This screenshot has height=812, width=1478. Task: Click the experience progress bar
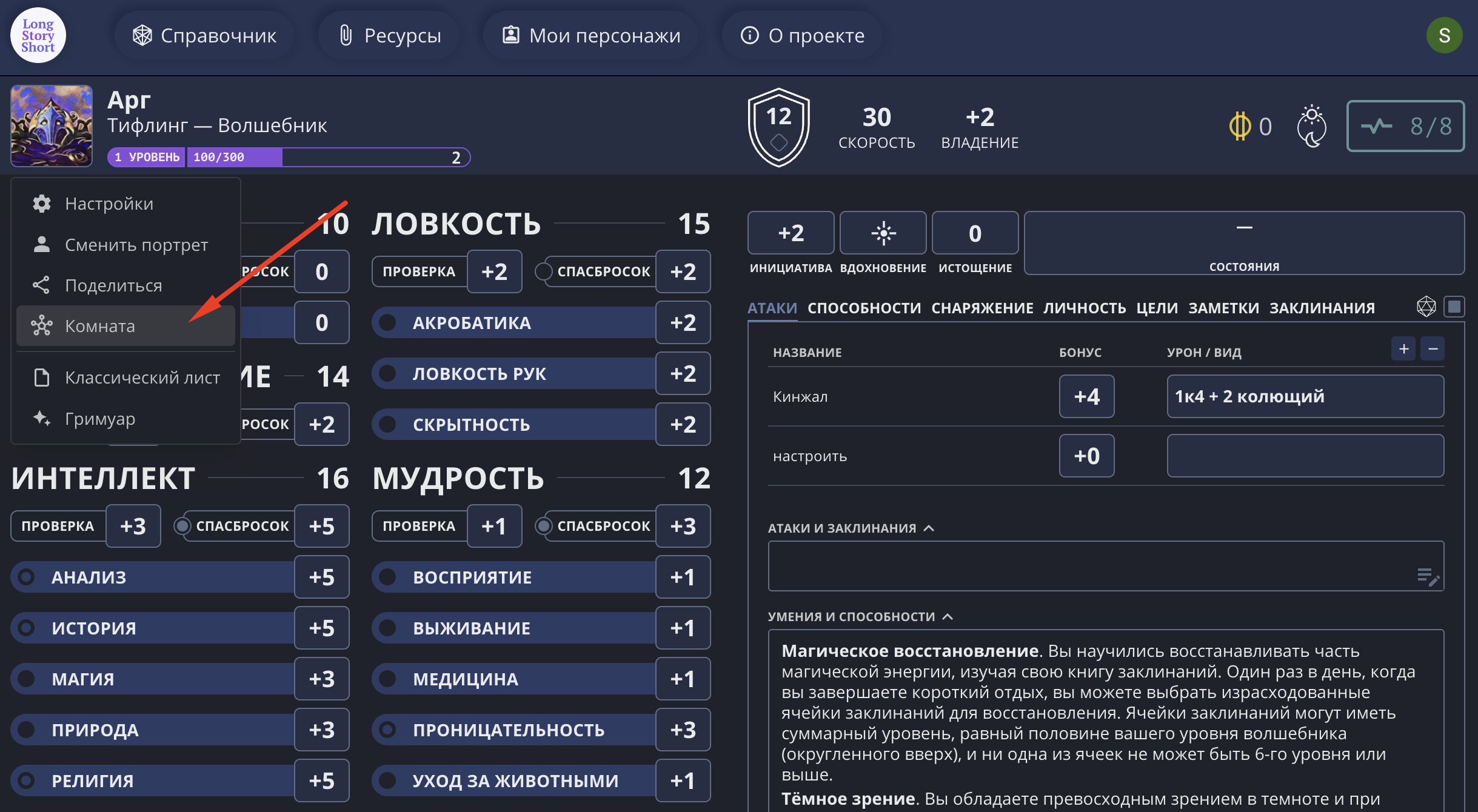click(327, 158)
